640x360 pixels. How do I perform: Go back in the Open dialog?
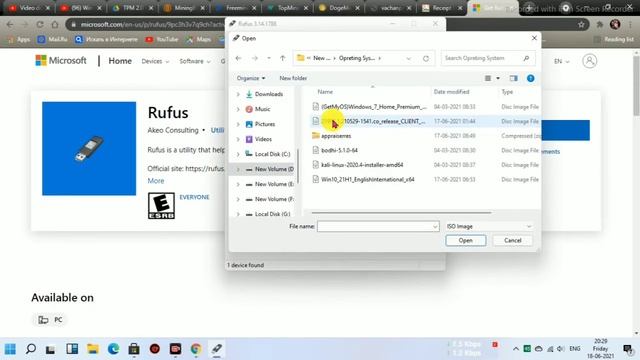pos(238,58)
